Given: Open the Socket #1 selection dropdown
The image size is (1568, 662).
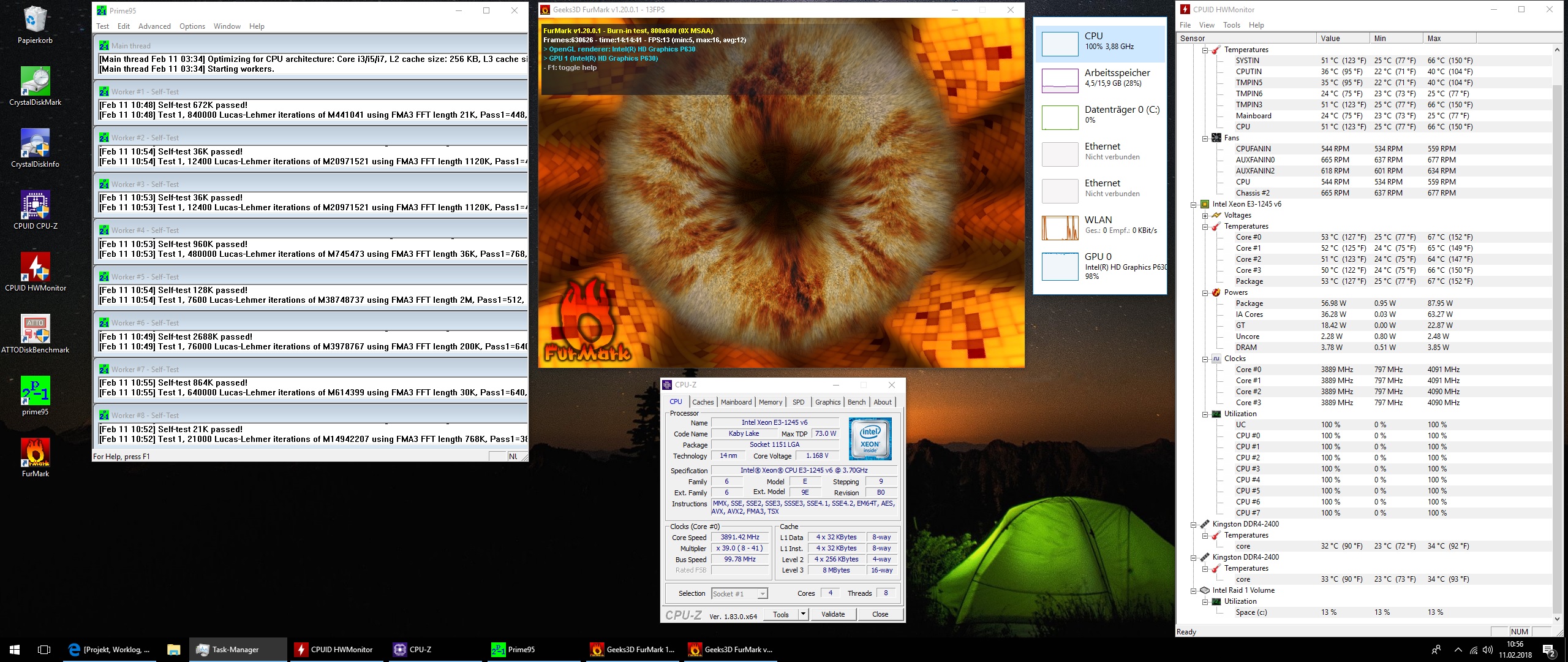Looking at the screenshot, I should click(763, 593).
